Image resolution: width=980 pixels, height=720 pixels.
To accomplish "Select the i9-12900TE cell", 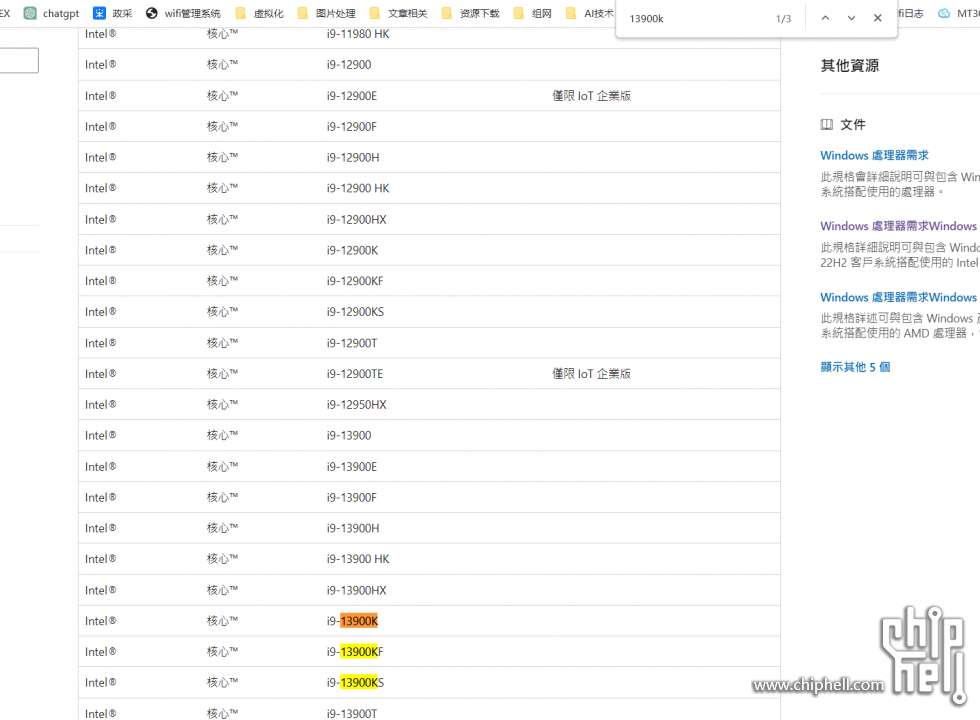I will tap(354, 374).
